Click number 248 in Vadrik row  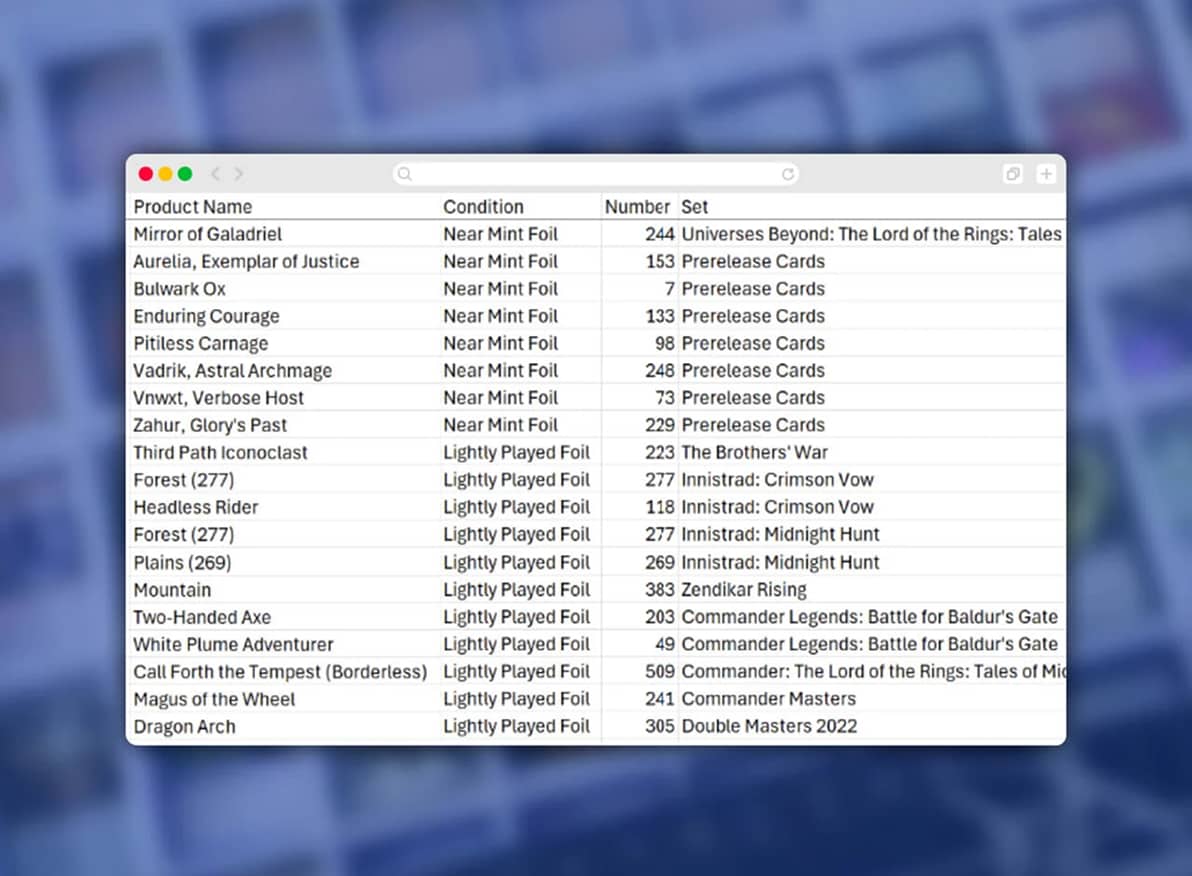click(x=660, y=371)
